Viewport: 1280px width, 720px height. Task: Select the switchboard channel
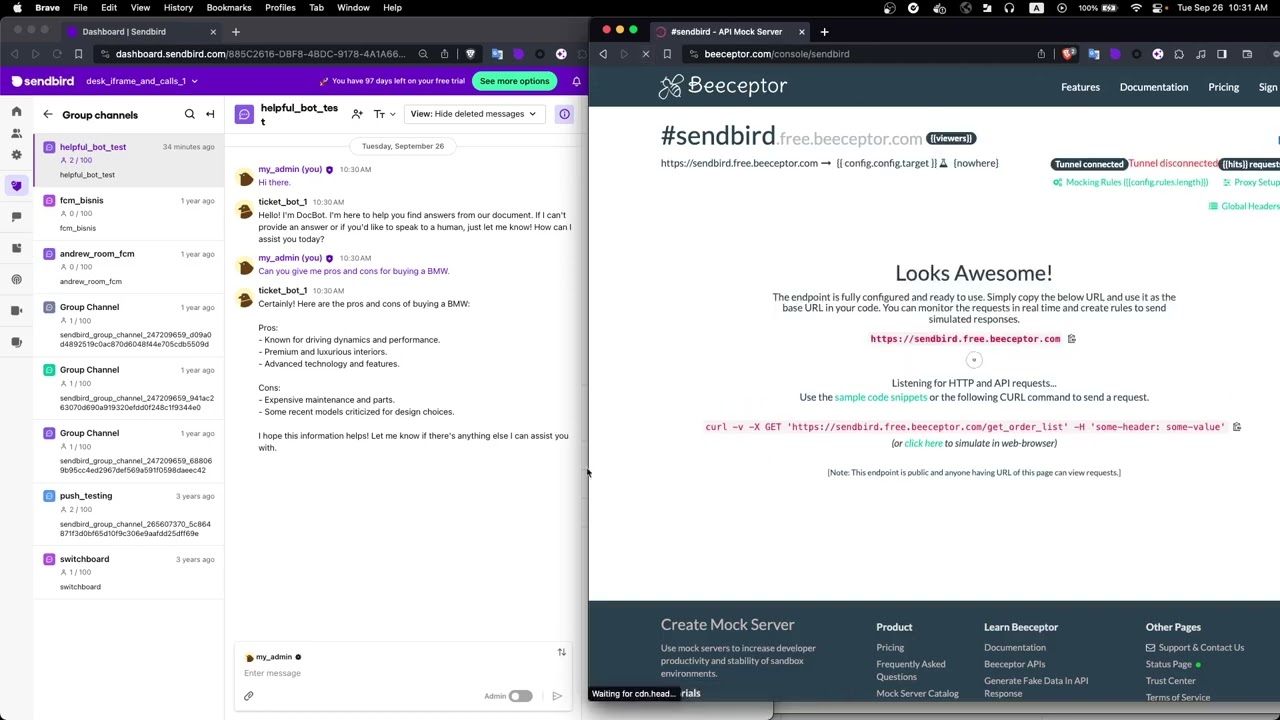coord(129,572)
